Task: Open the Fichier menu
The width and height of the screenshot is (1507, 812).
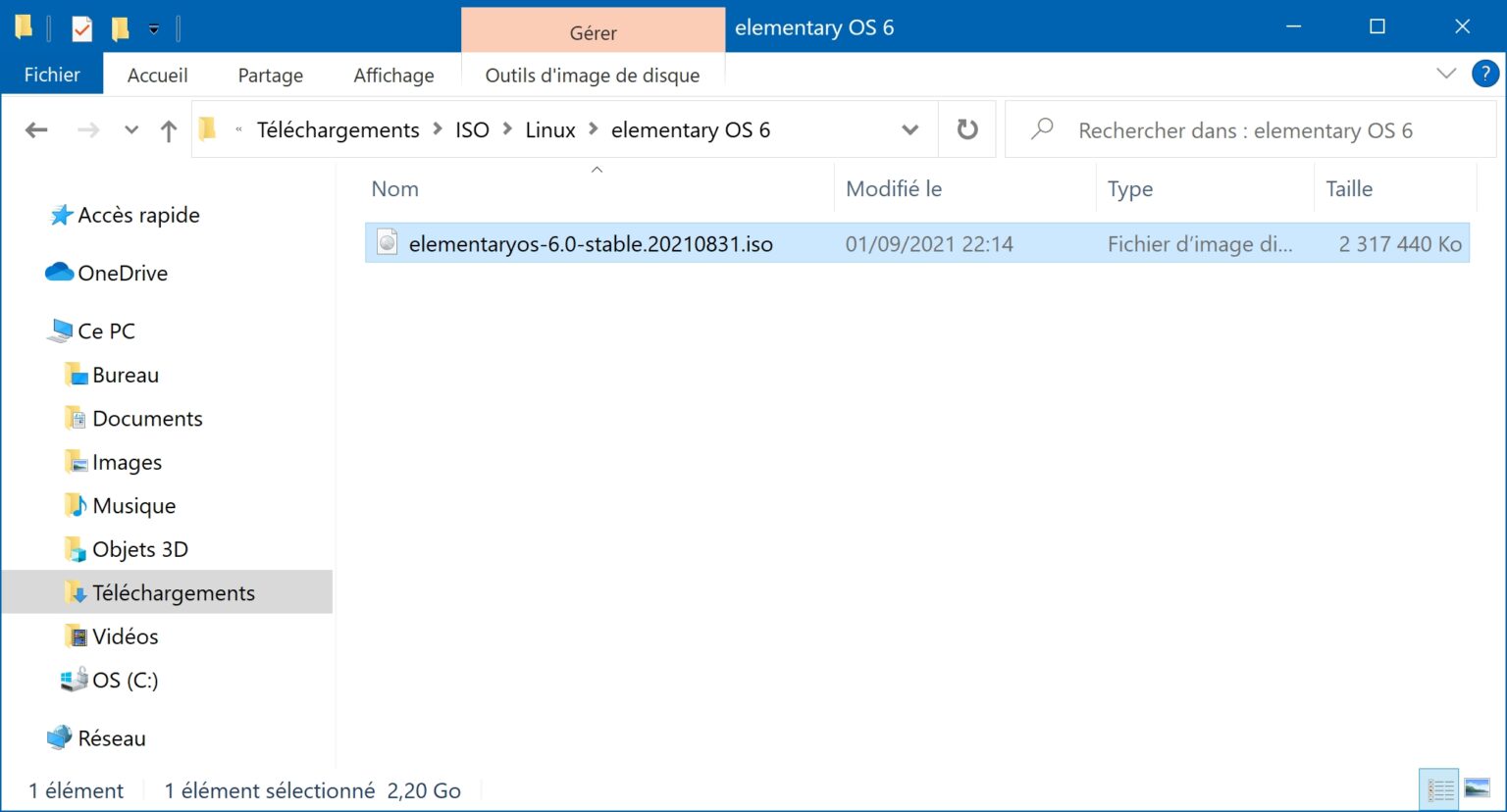Action: [51, 74]
